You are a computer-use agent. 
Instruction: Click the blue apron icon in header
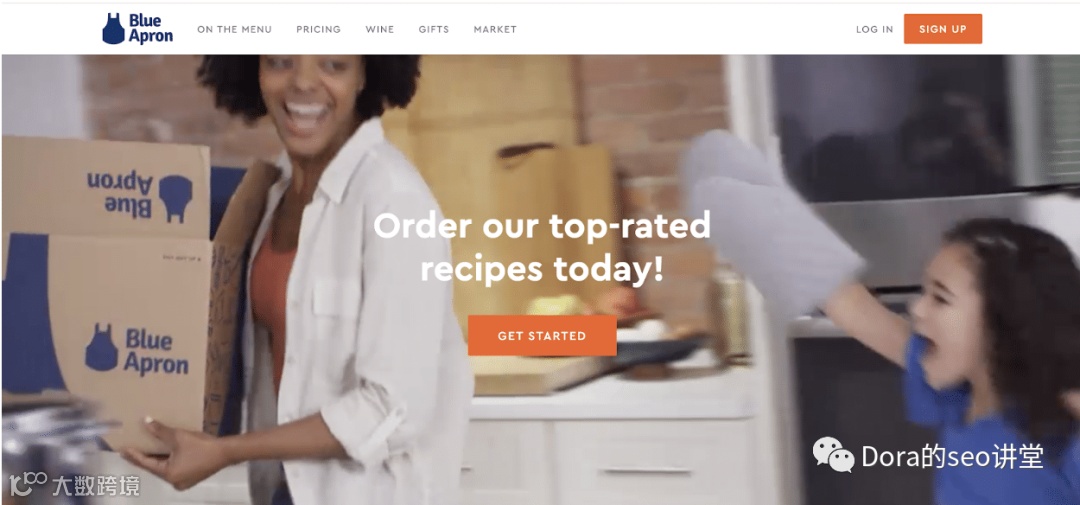coord(114,29)
